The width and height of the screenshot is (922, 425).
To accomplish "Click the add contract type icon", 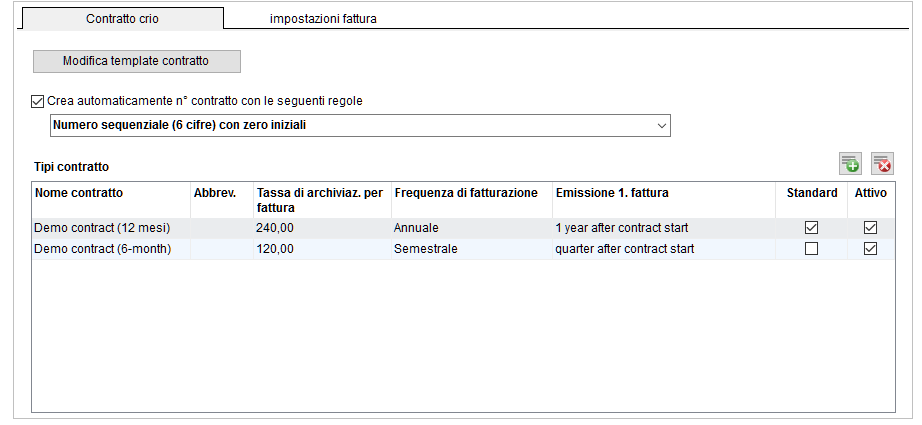I will [850, 164].
